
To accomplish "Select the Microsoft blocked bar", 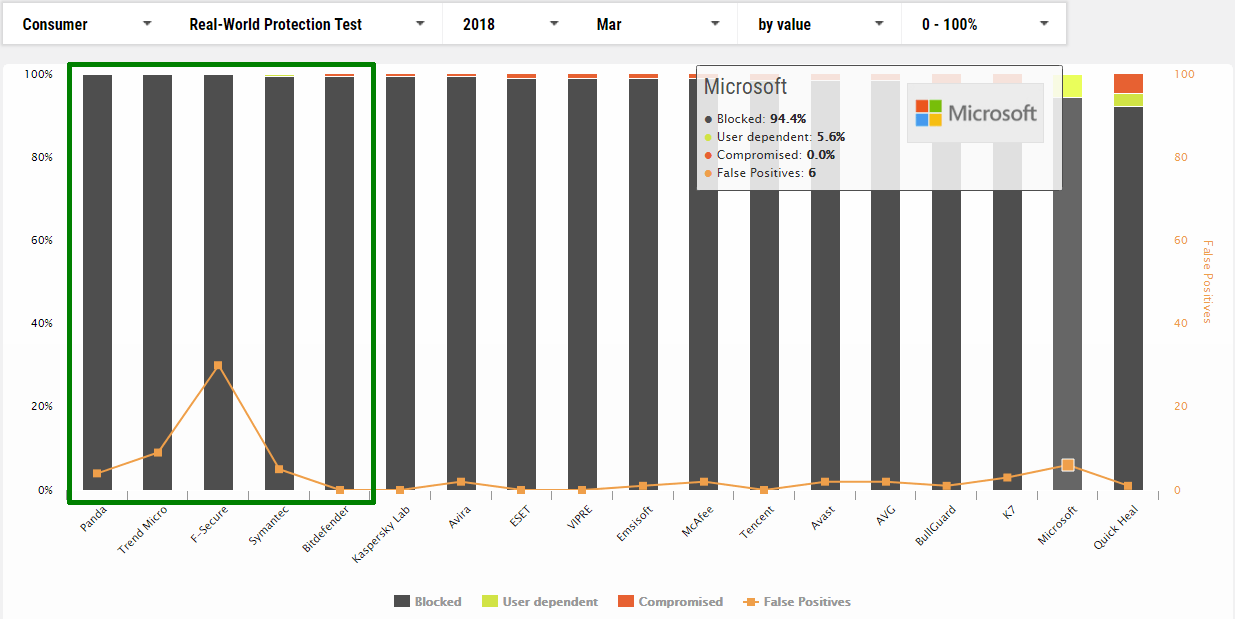I will pyautogui.click(x=1067, y=294).
